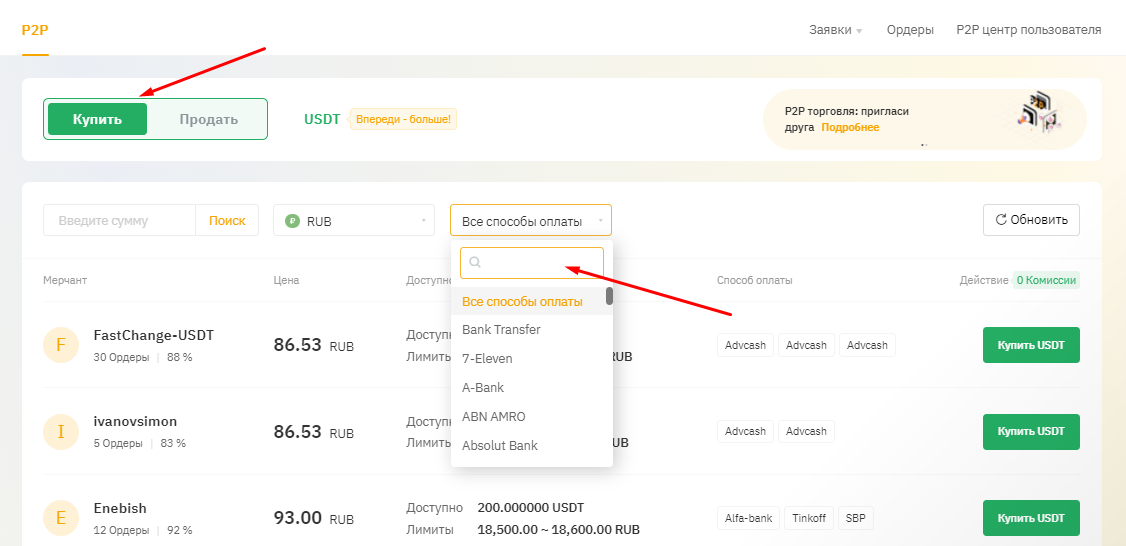
Task: Click the P2P referral banner illustration
Action: [1037, 113]
